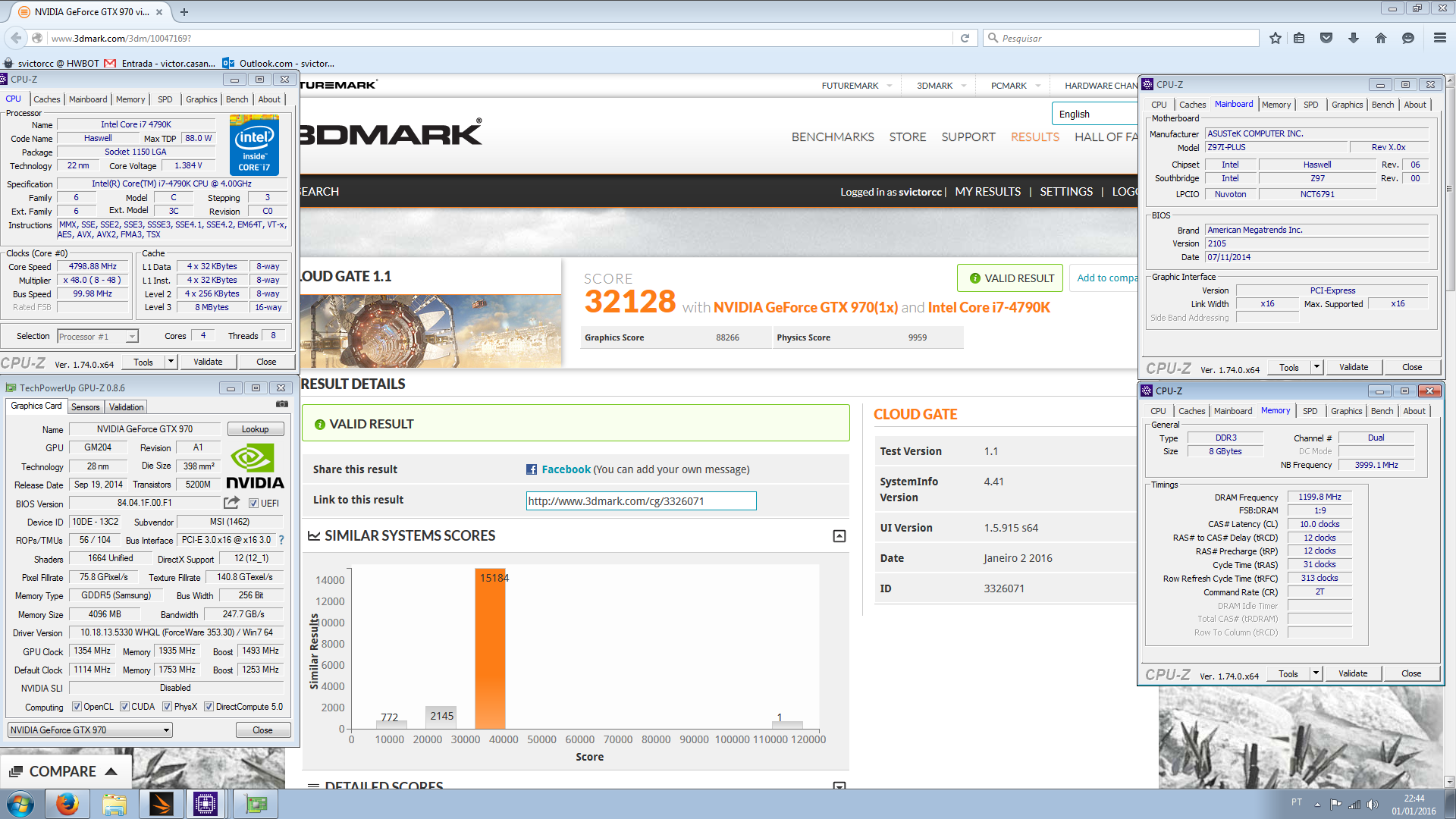Click the Pocket save icon
The image size is (1456, 819).
1326,38
